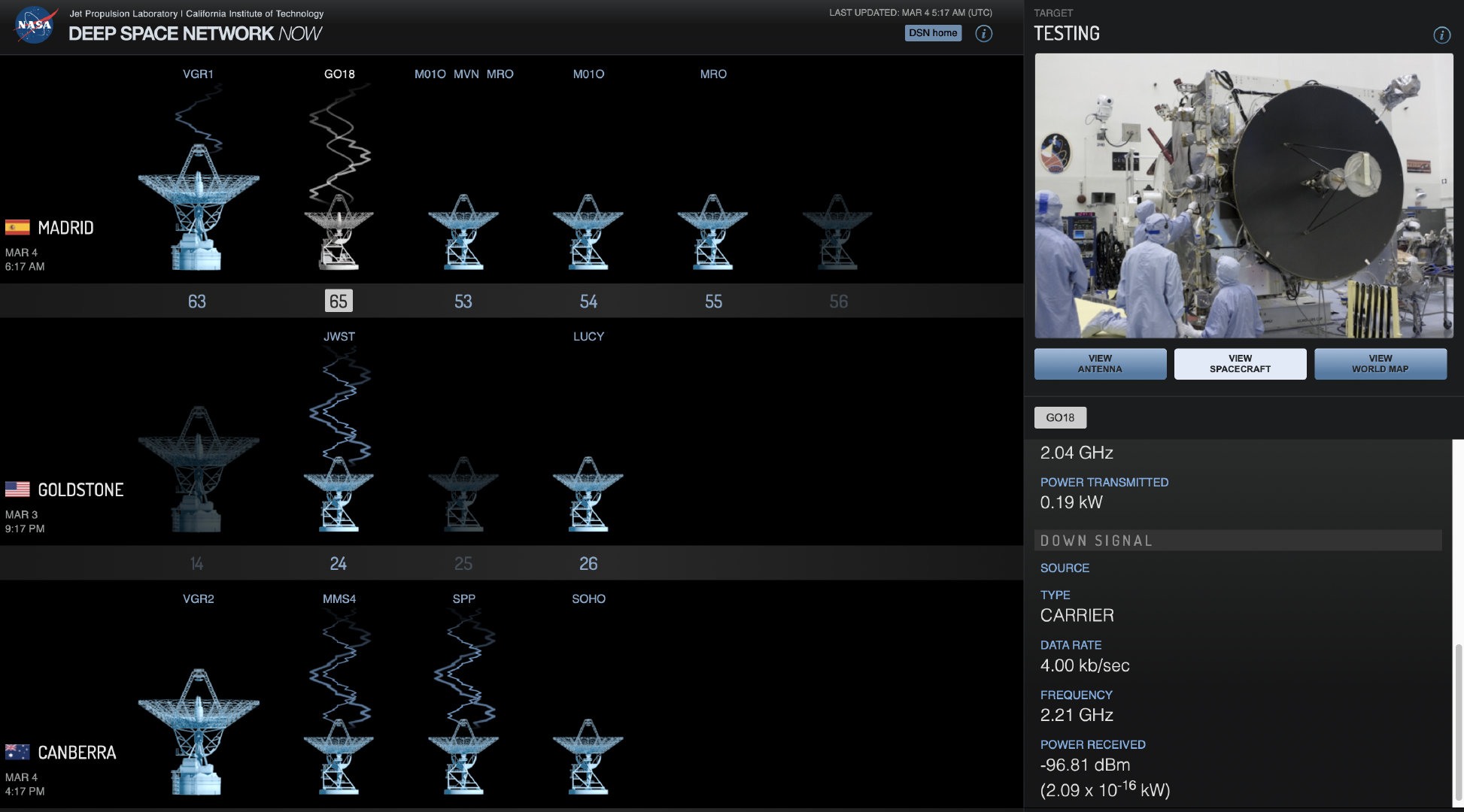Select dimmed Goldstone antenna dish 14
The width and height of the screenshot is (1464, 812).
[198, 469]
